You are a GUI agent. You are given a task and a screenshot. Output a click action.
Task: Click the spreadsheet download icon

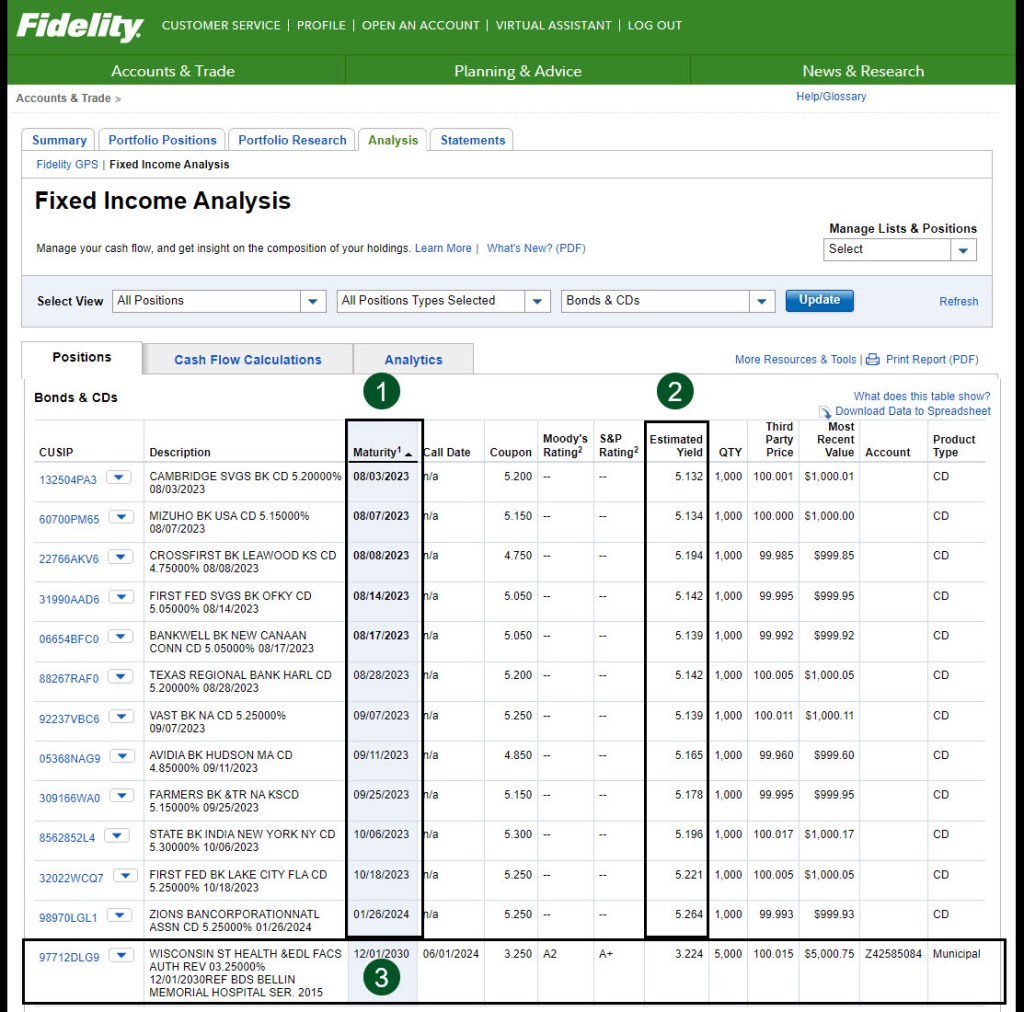click(x=825, y=412)
